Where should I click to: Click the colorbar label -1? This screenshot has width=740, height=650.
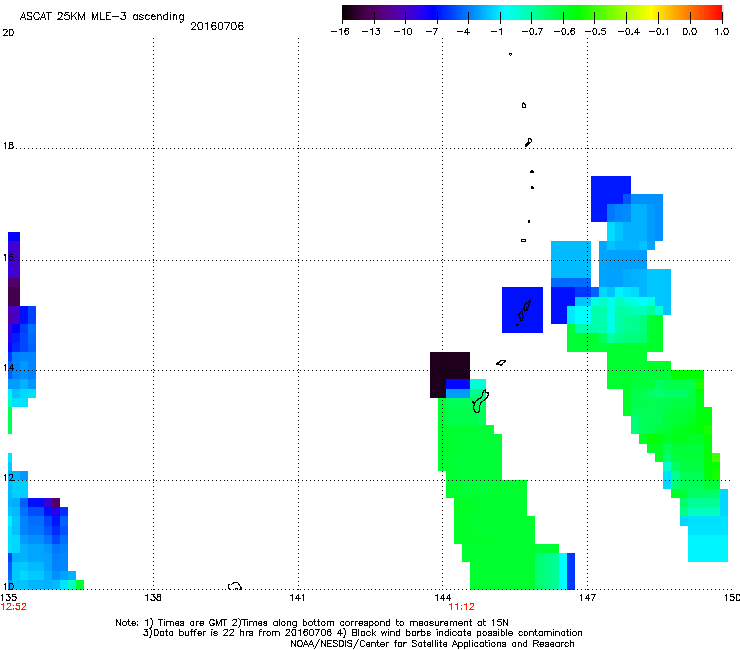point(496,32)
